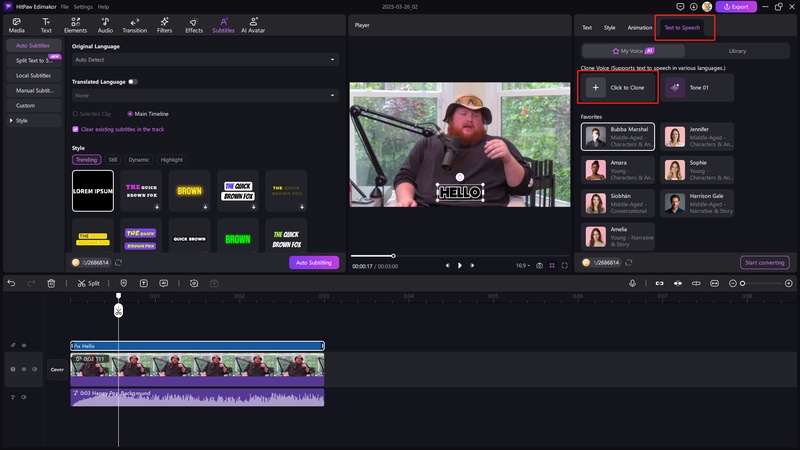The image size is (800, 450).
Task: Open the Elements panel
Action: click(x=76, y=25)
